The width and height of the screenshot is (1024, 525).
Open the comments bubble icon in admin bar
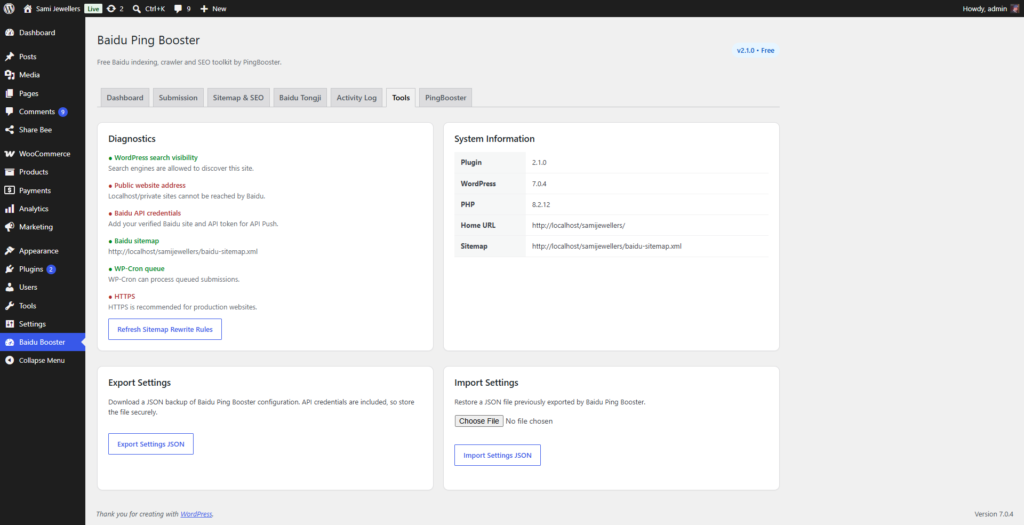[x=178, y=8]
